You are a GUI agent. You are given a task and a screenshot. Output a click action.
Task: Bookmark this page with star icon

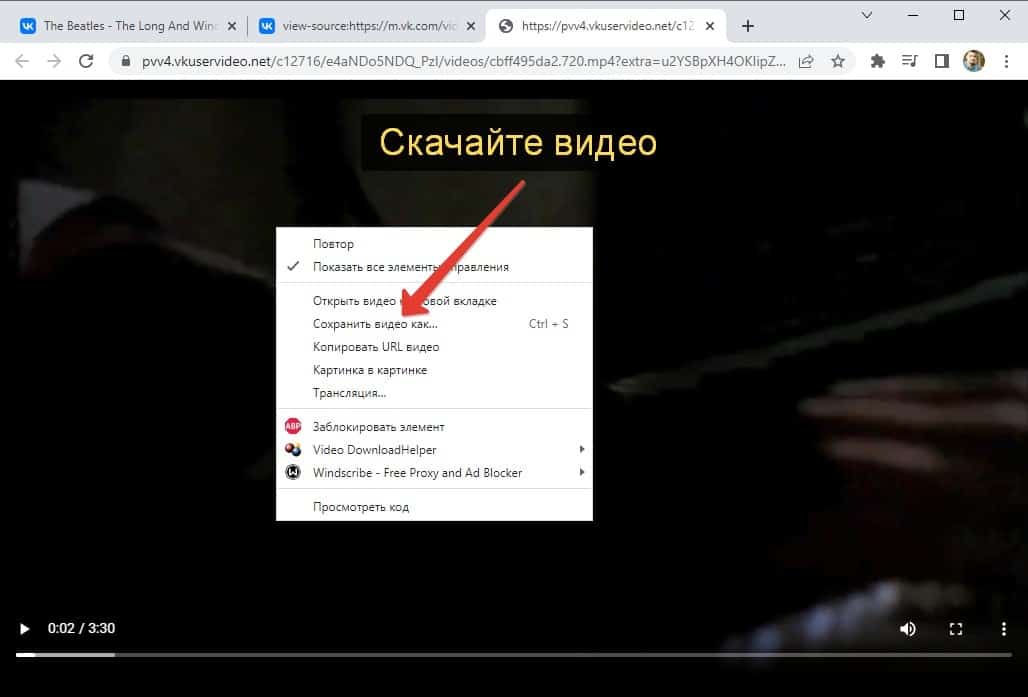coord(838,61)
